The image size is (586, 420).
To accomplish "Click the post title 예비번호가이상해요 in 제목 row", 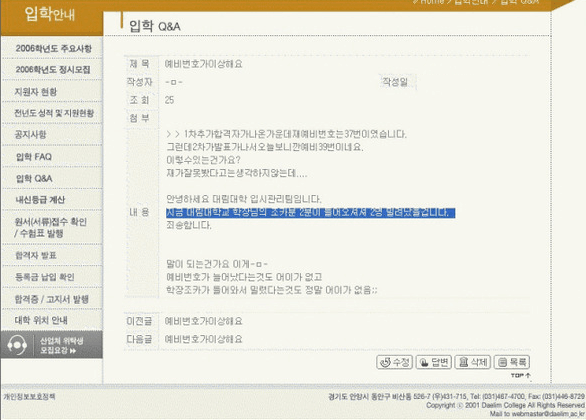I will pyautogui.click(x=204, y=64).
